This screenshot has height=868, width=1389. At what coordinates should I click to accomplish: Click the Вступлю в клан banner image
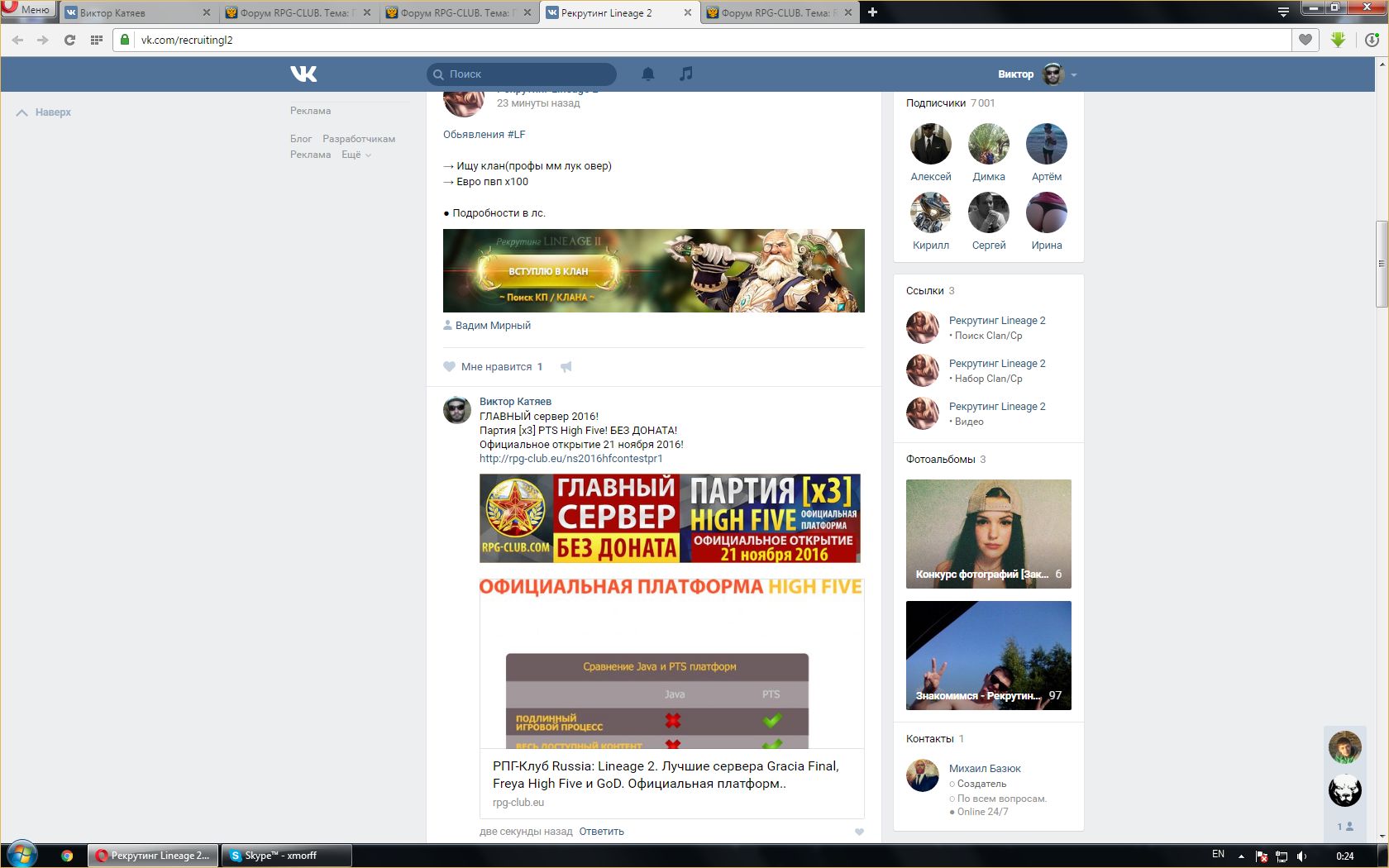click(654, 270)
